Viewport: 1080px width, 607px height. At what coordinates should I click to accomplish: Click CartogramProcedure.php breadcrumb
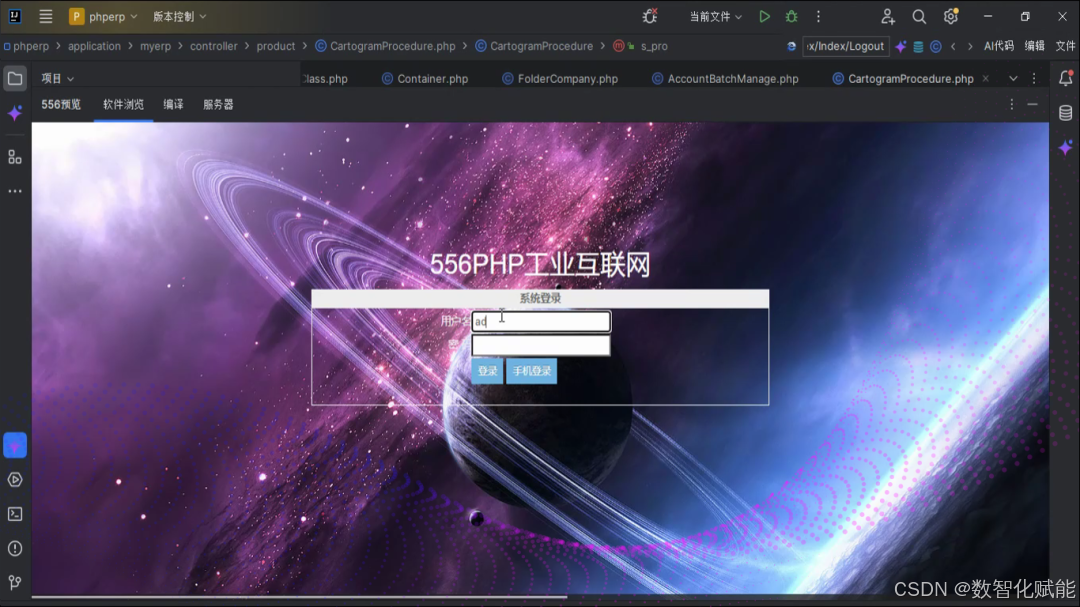(x=386, y=46)
